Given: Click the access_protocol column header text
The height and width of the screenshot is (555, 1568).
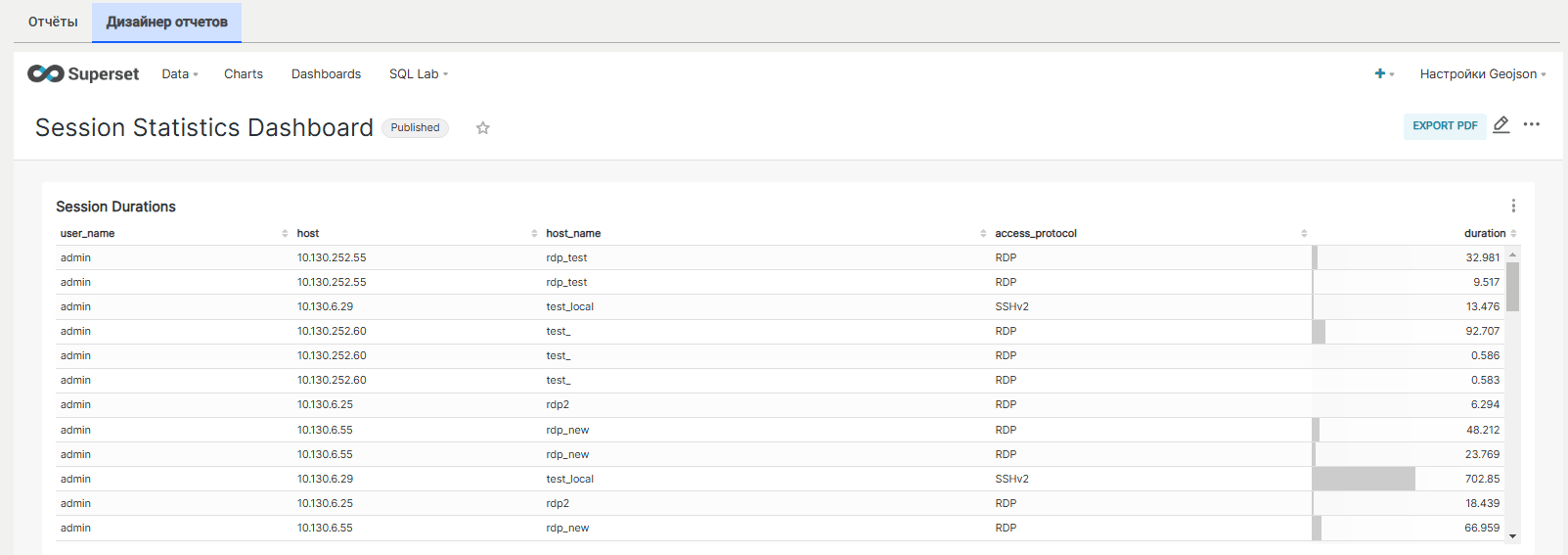Looking at the screenshot, I should tap(1036, 233).
